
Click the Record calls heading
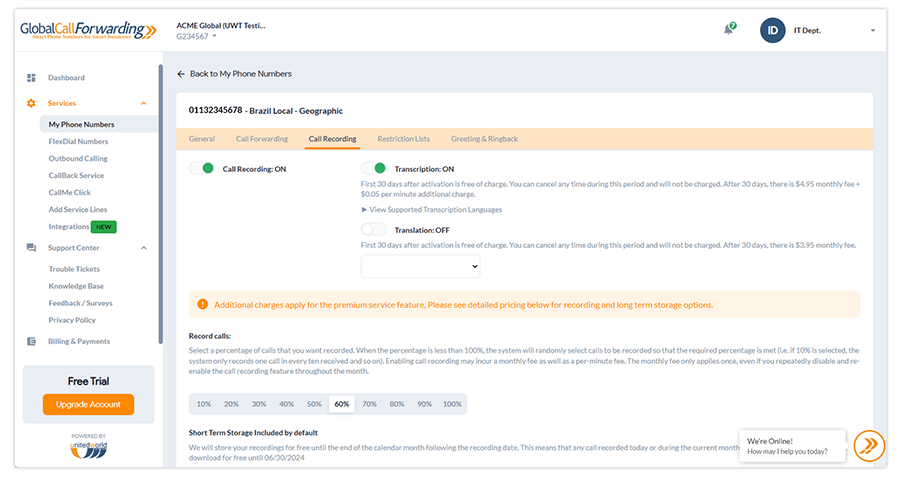click(x=210, y=336)
